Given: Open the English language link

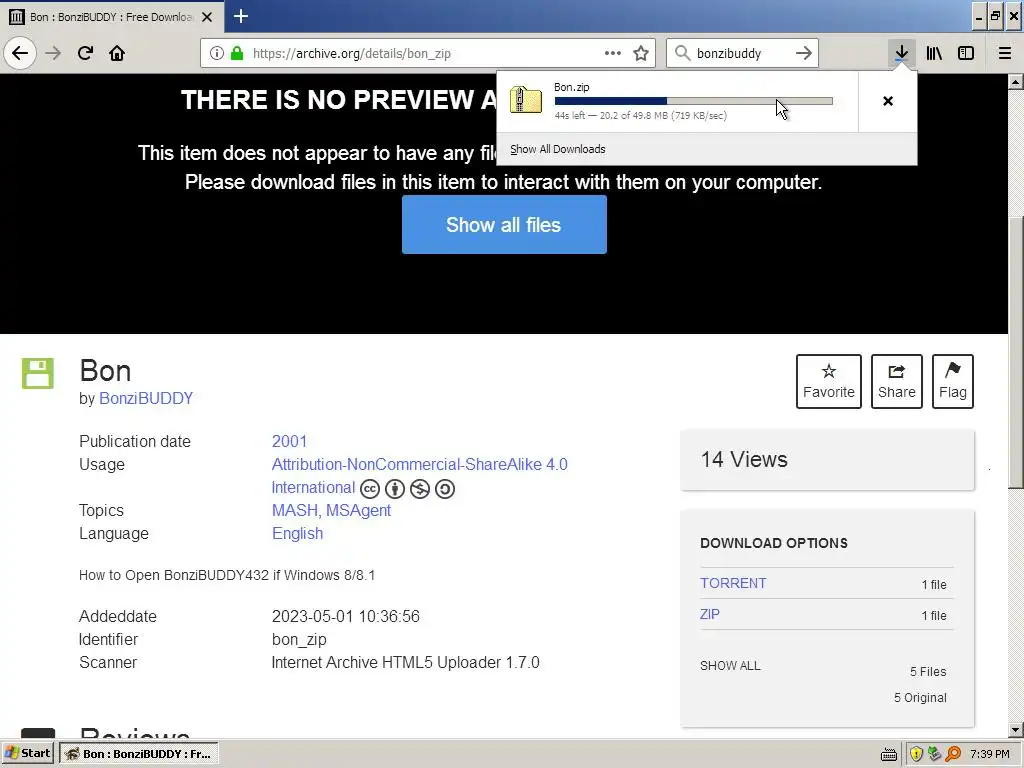Looking at the screenshot, I should tap(297, 534).
